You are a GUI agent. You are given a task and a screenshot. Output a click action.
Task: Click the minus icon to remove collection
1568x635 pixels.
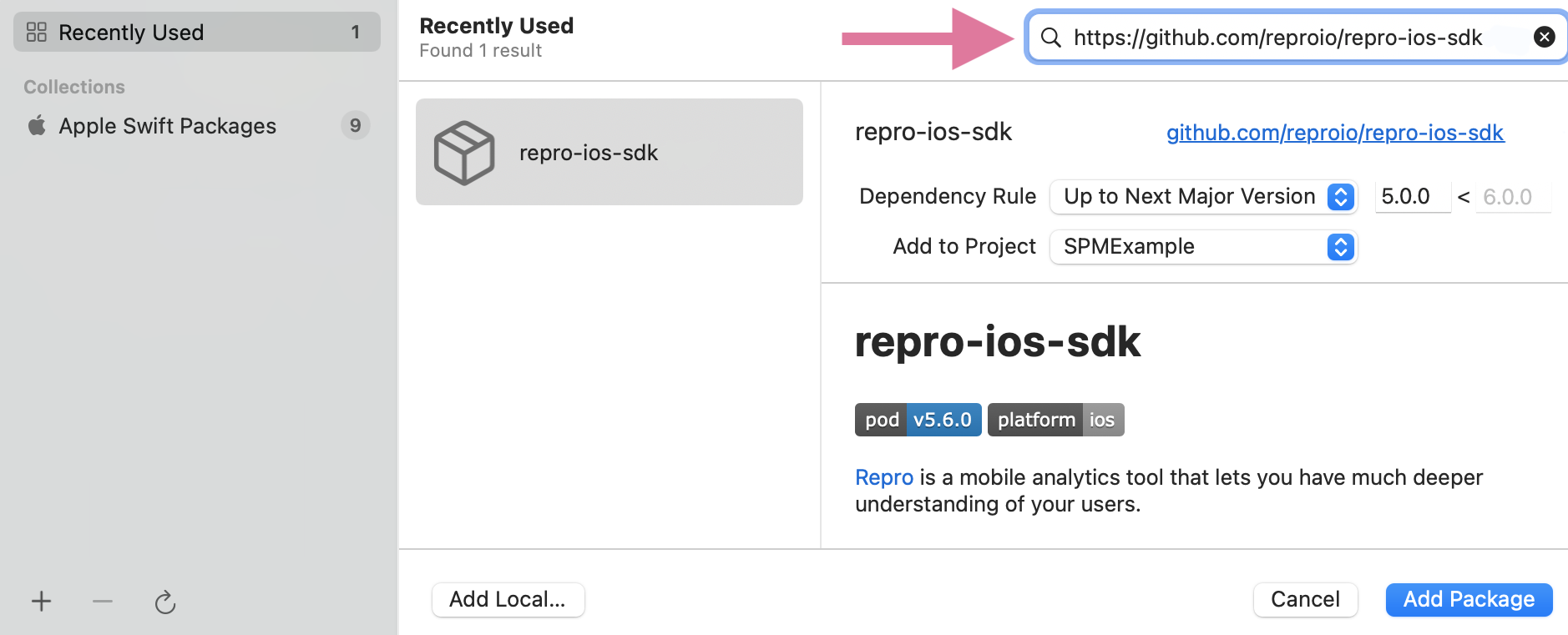coord(103,601)
